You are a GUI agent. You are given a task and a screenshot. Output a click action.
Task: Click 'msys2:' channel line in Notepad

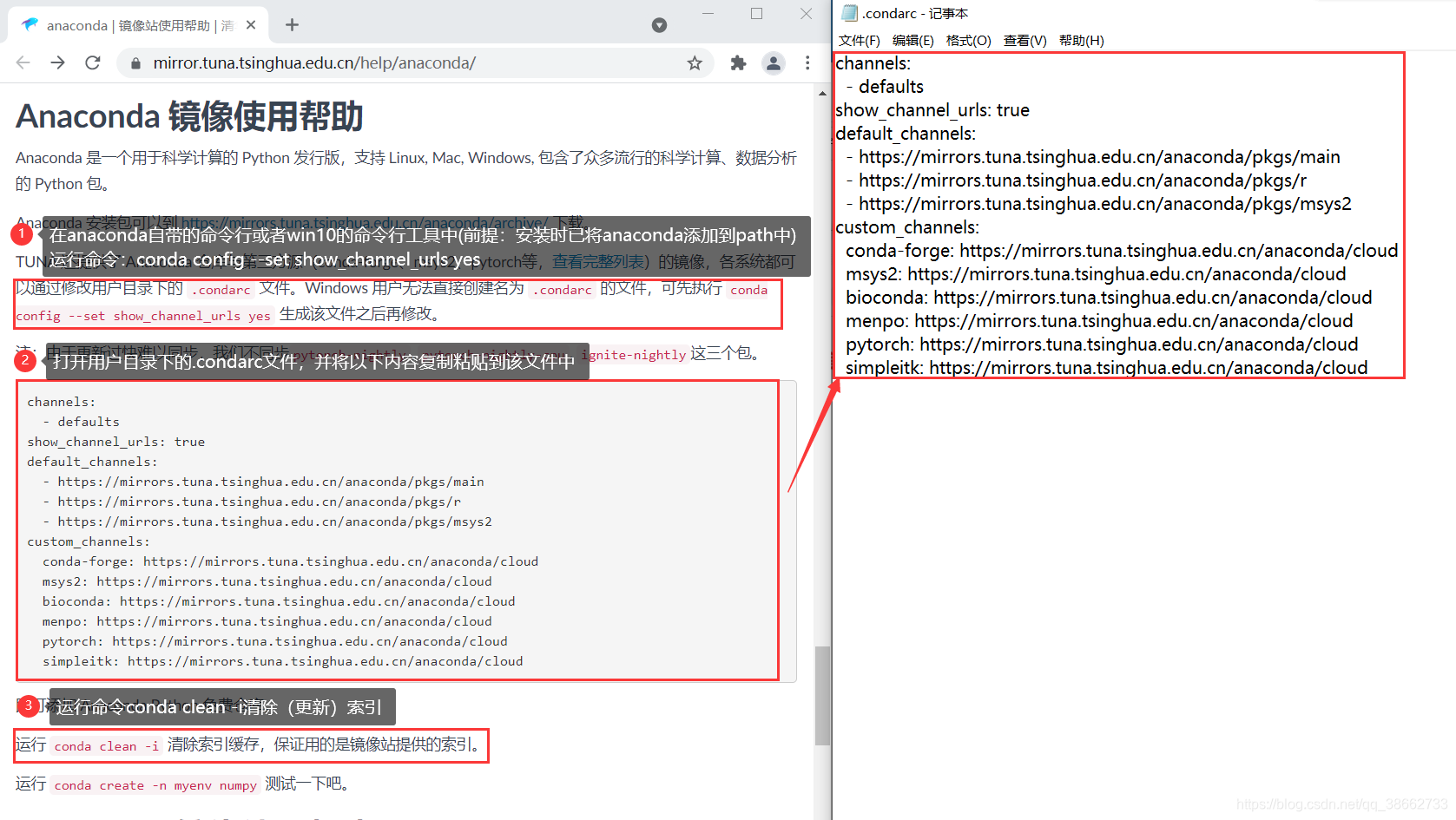pyautogui.click(x=1096, y=274)
